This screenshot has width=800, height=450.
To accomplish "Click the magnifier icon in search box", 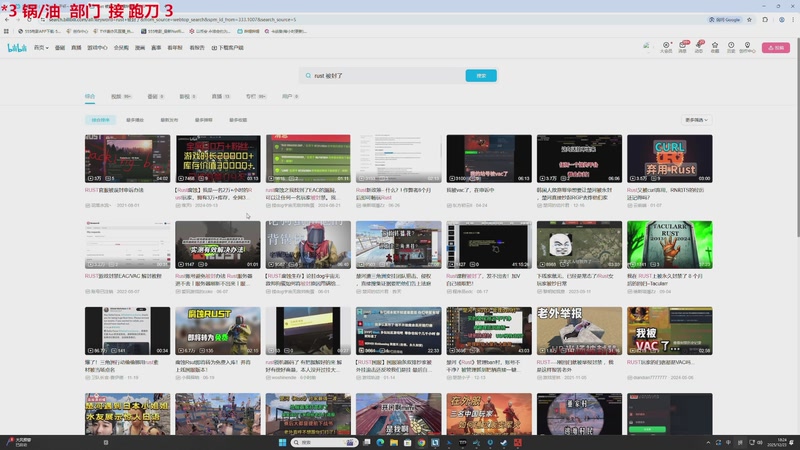I will pos(308,76).
